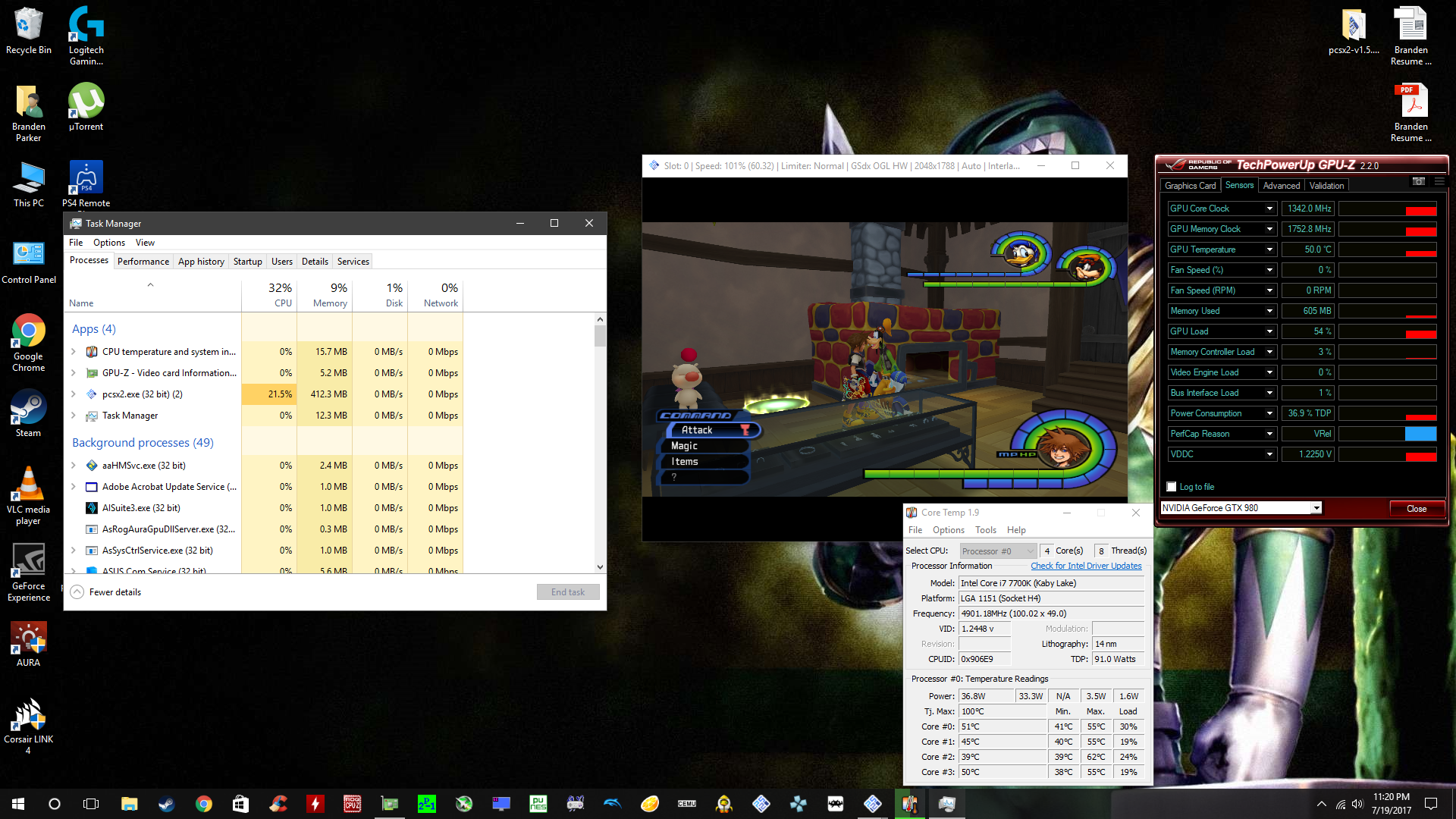Click Check for Intel Driver Updates link
The image size is (1456, 819).
[1086, 566]
